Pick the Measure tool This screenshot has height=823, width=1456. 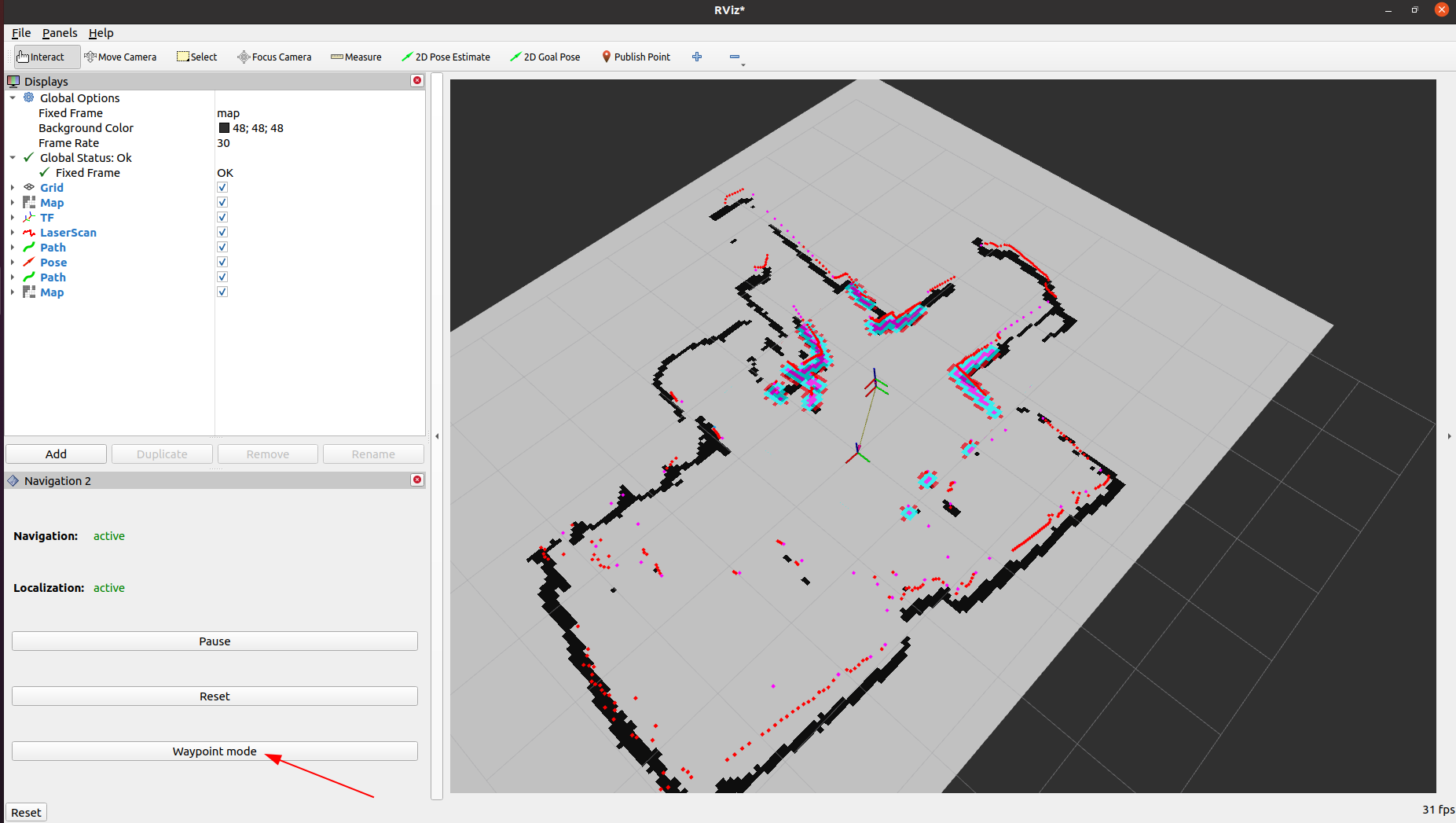click(x=356, y=57)
